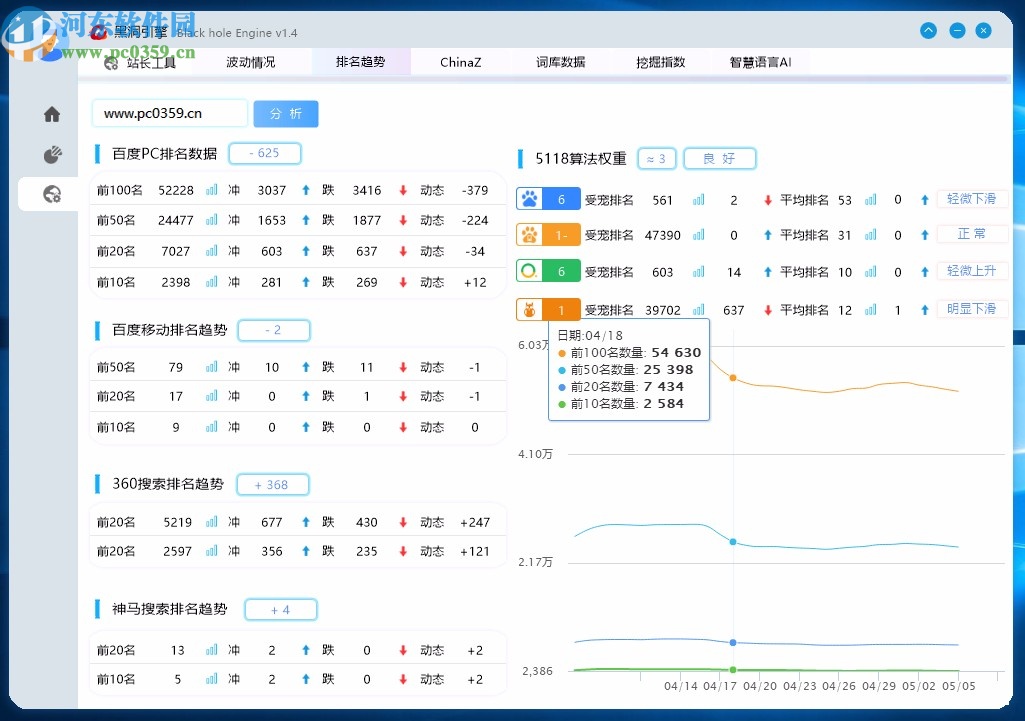
Task: Click the orange paw weight badge
Action: point(548,235)
